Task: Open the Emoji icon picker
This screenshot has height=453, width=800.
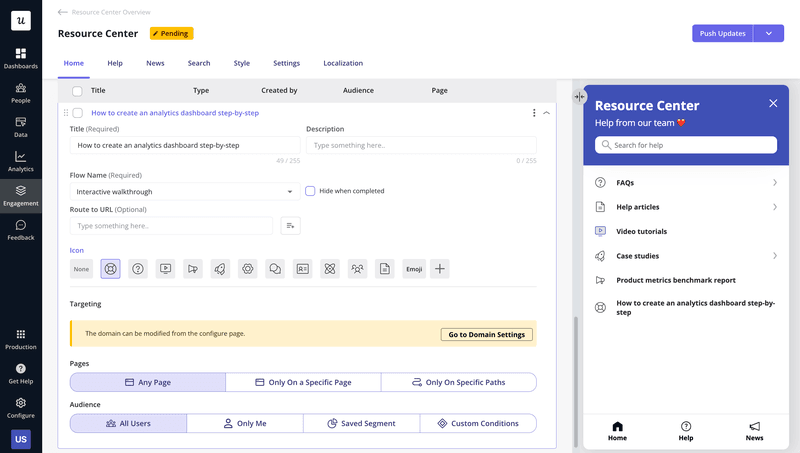Action: coord(414,269)
